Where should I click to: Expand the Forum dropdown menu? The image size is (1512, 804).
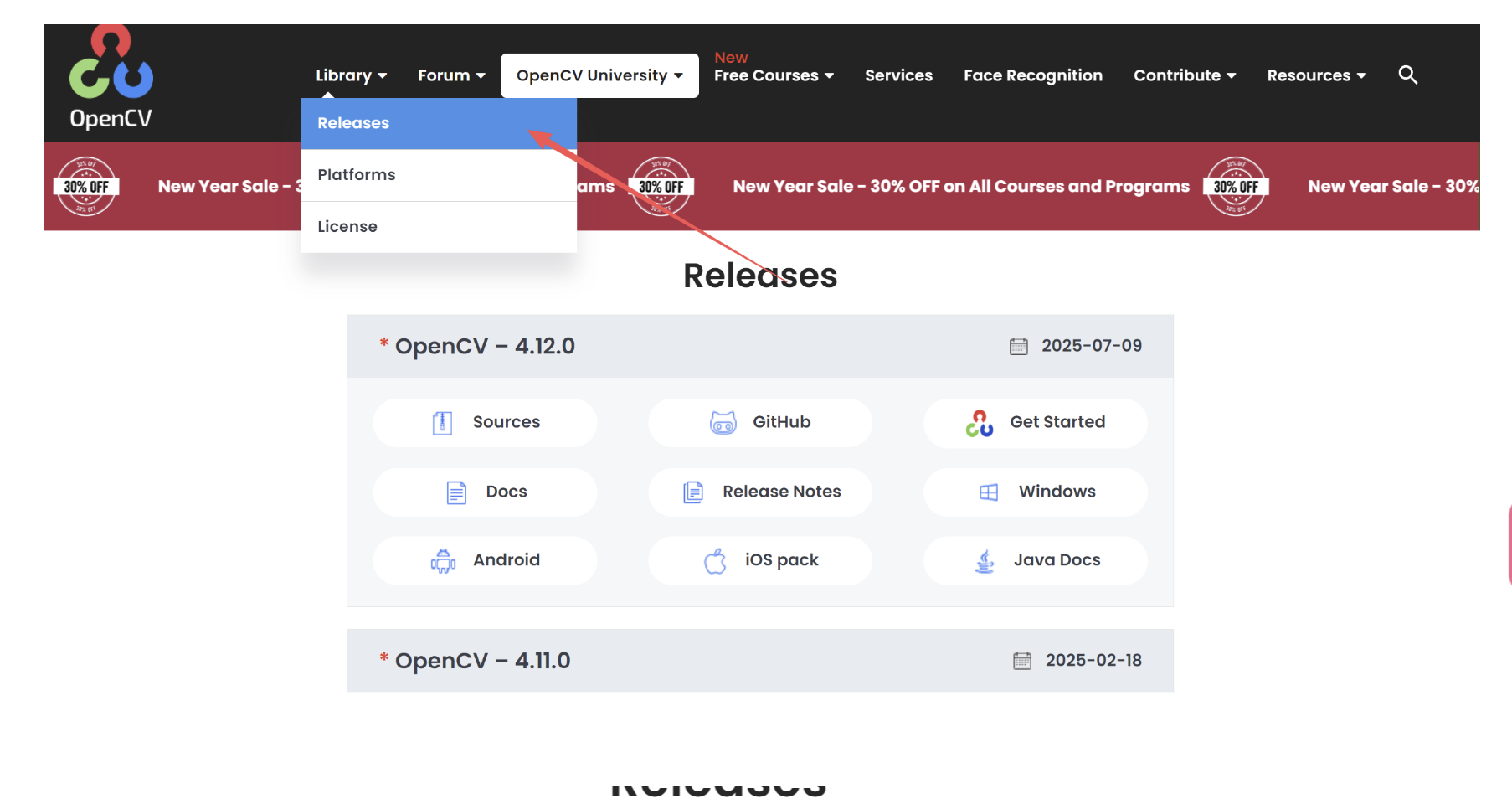(452, 75)
